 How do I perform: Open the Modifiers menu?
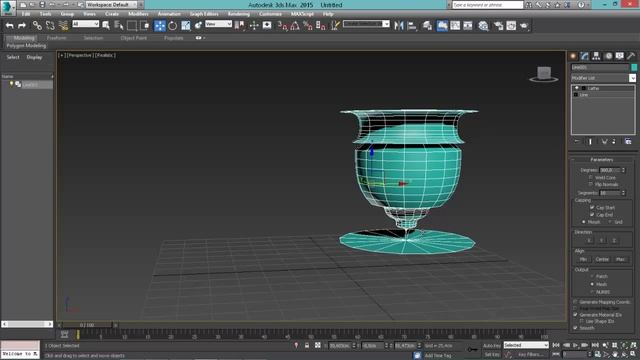click(x=138, y=14)
